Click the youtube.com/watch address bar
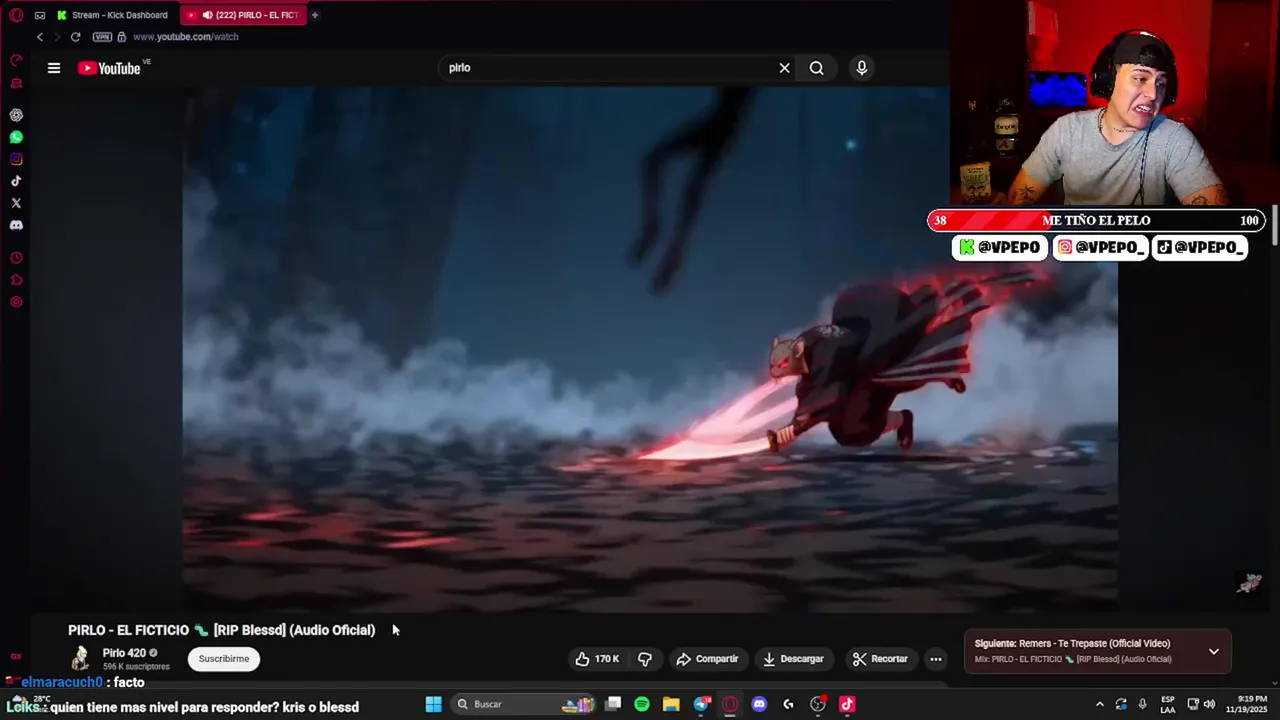This screenshot has height=720, width=1280. coord(185,37)
